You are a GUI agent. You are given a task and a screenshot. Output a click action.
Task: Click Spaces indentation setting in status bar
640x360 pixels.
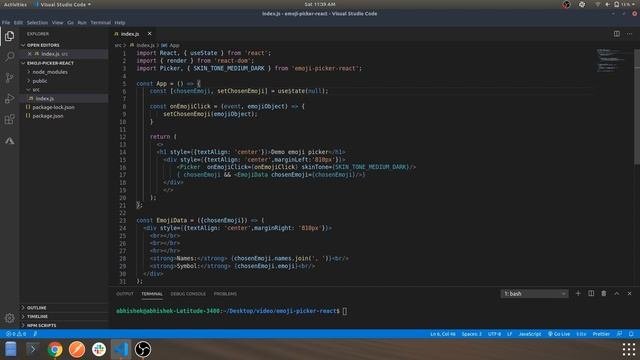pyautogui.click(x=471, y=334)
